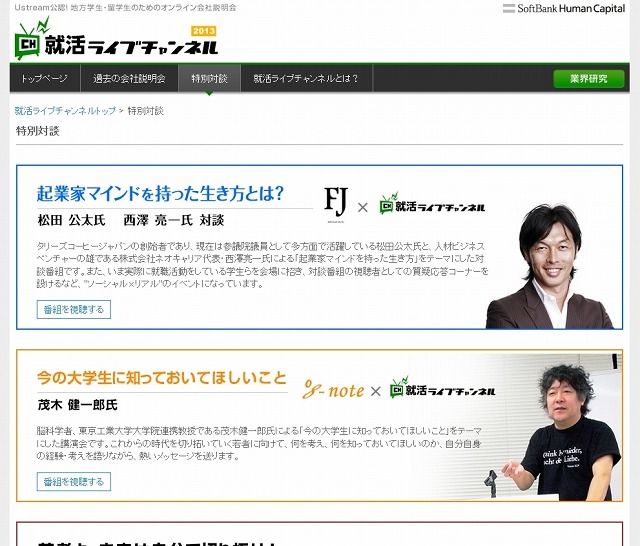Follow the 就活ライブチャンネルトップ breadcrumb link

coord(65,111)
